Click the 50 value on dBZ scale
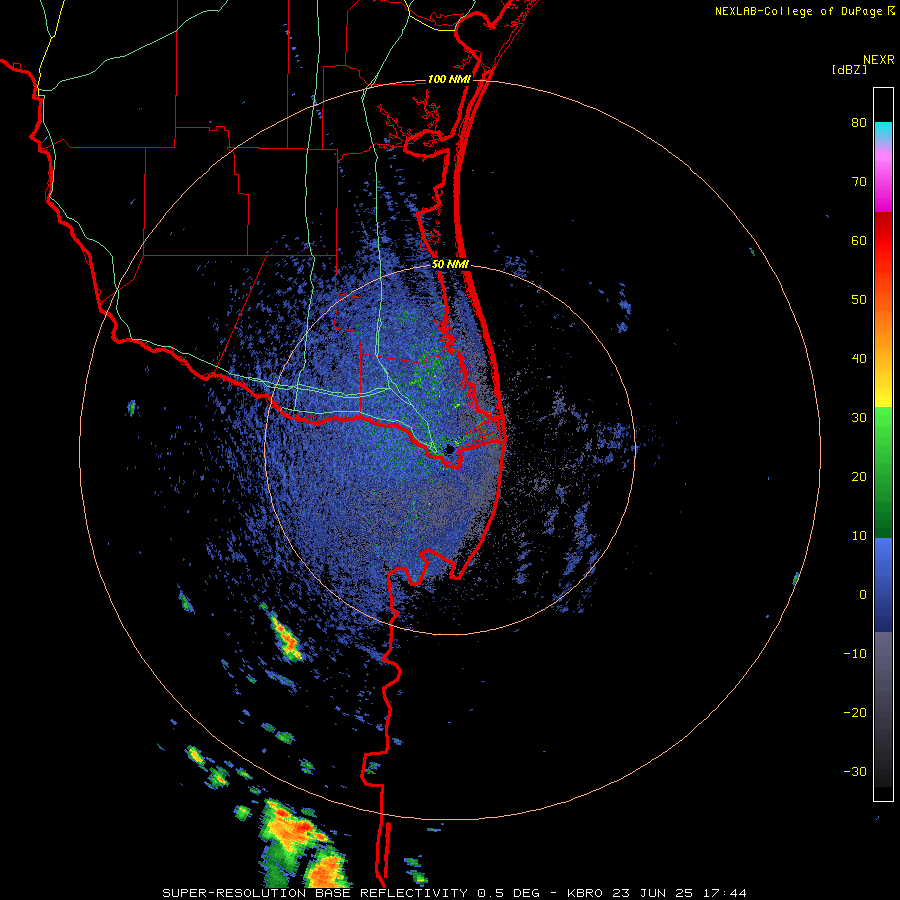Image resolution: width=900 pixels, height=900 pixels. pyautogui.click(x=859, y=300)
